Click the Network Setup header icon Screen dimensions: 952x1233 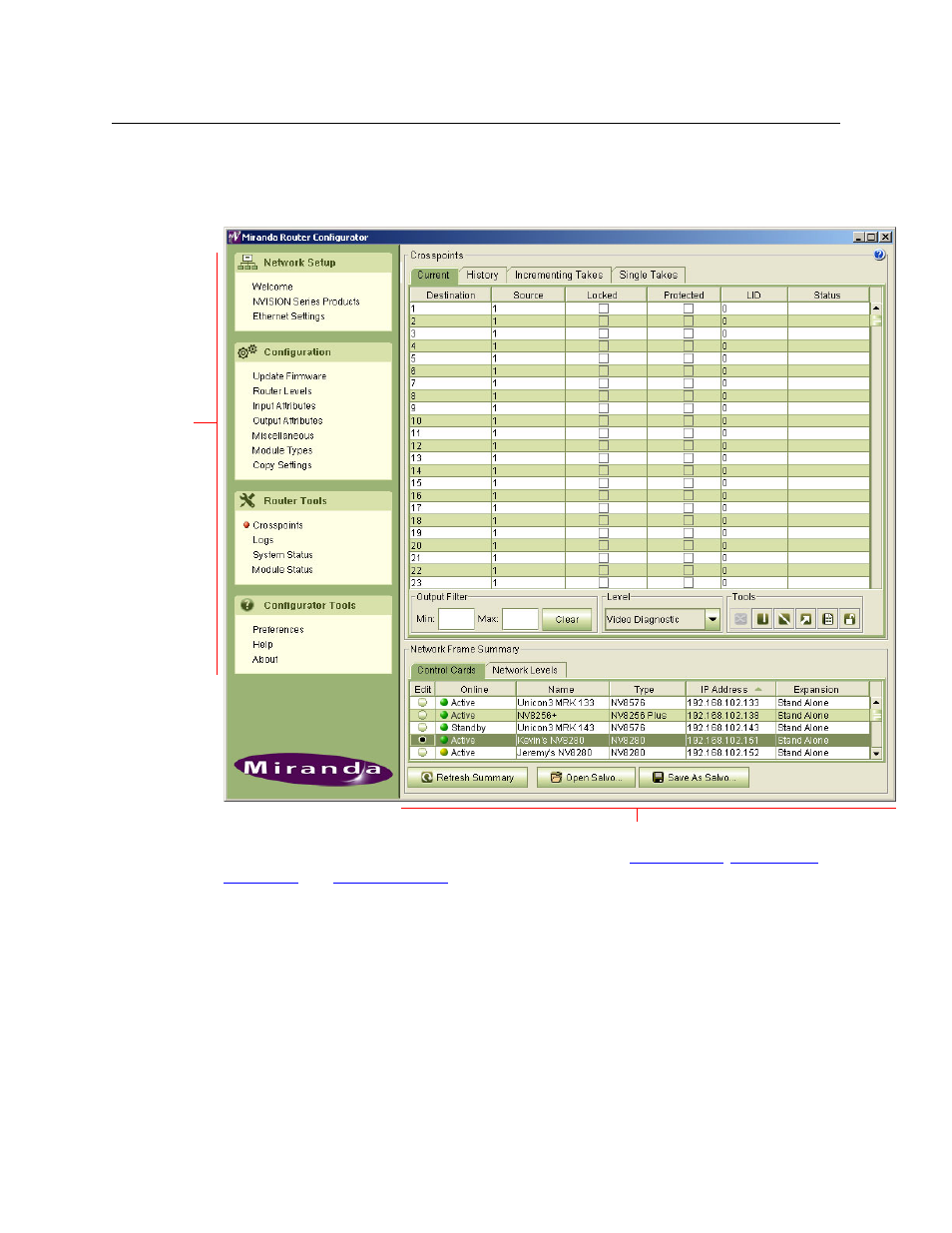247,263
